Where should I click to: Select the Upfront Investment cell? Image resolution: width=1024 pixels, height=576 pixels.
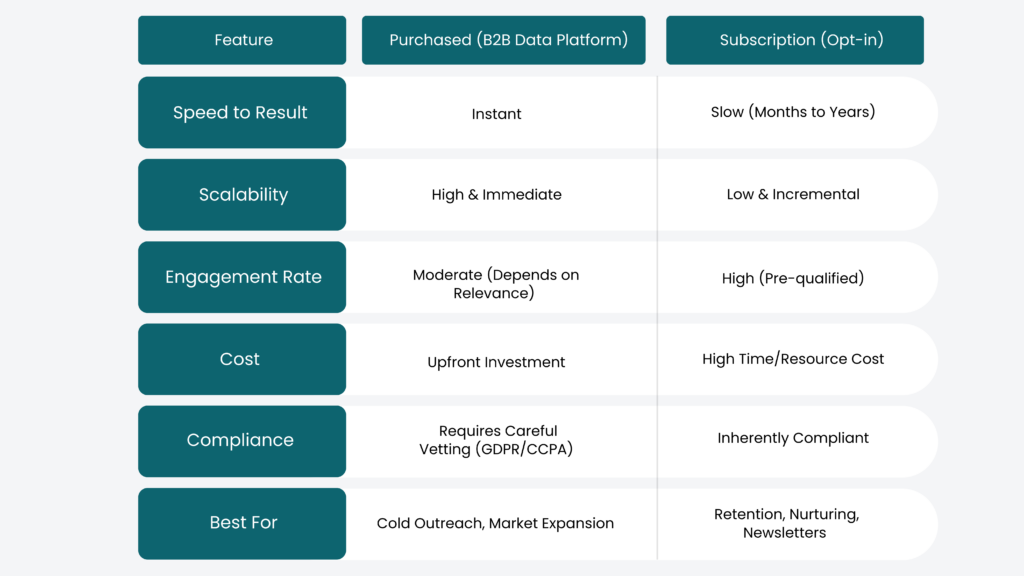(497, 362)
